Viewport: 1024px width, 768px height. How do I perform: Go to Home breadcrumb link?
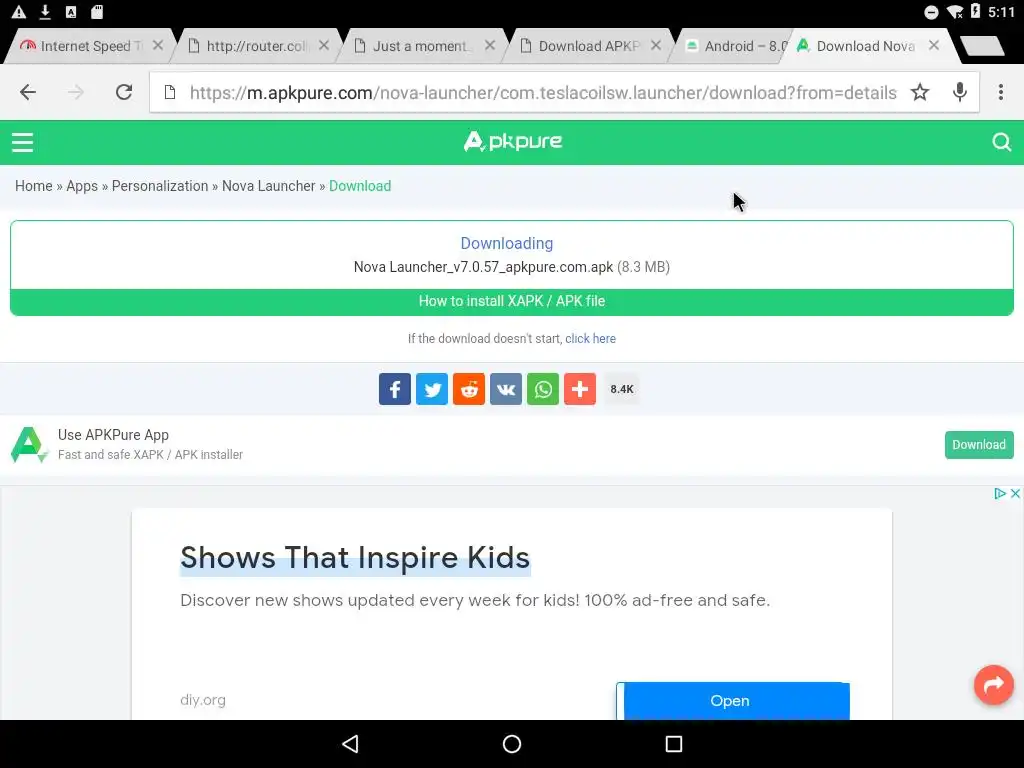[x=33, y=186]
